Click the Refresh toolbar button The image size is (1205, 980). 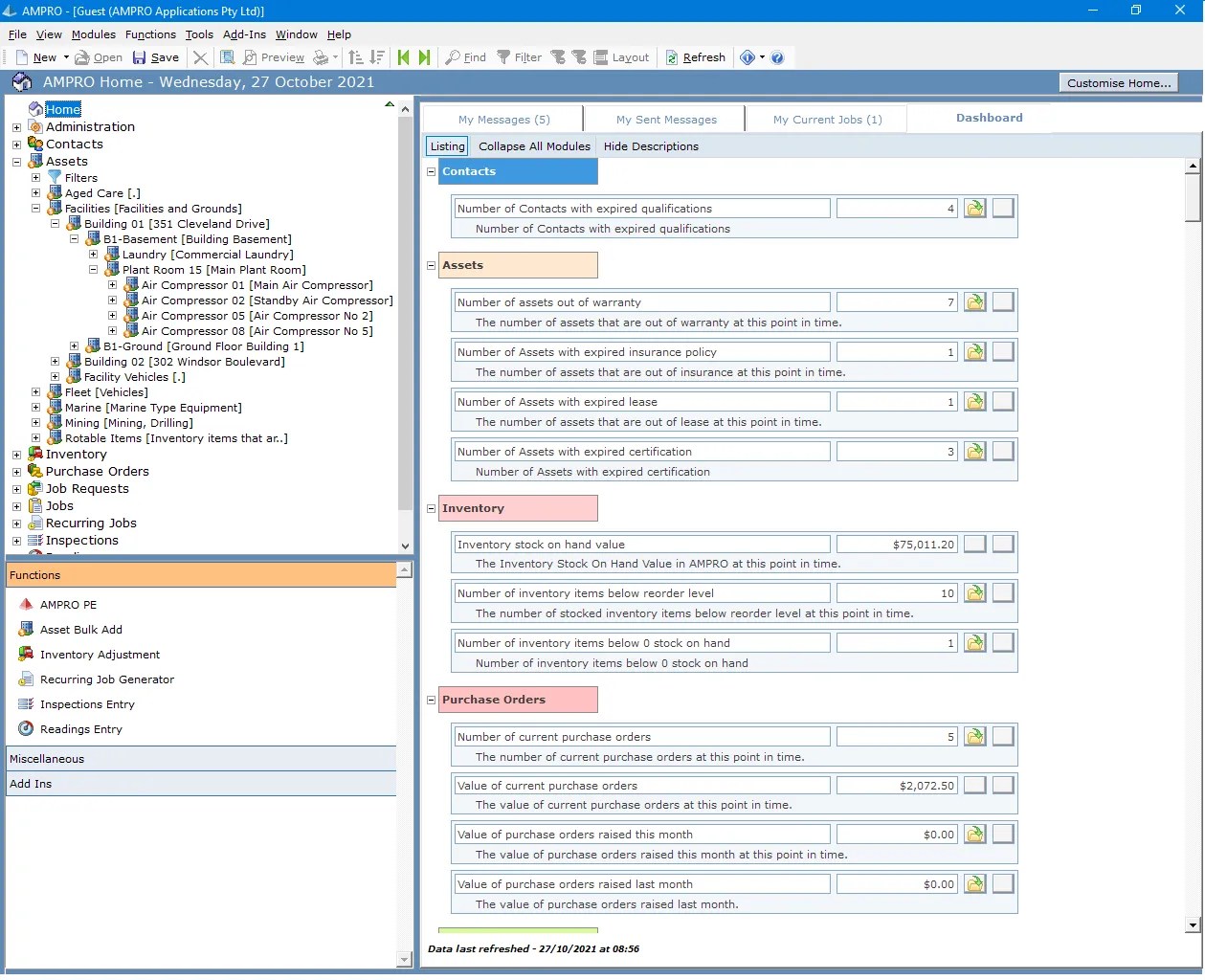point(695,57)
